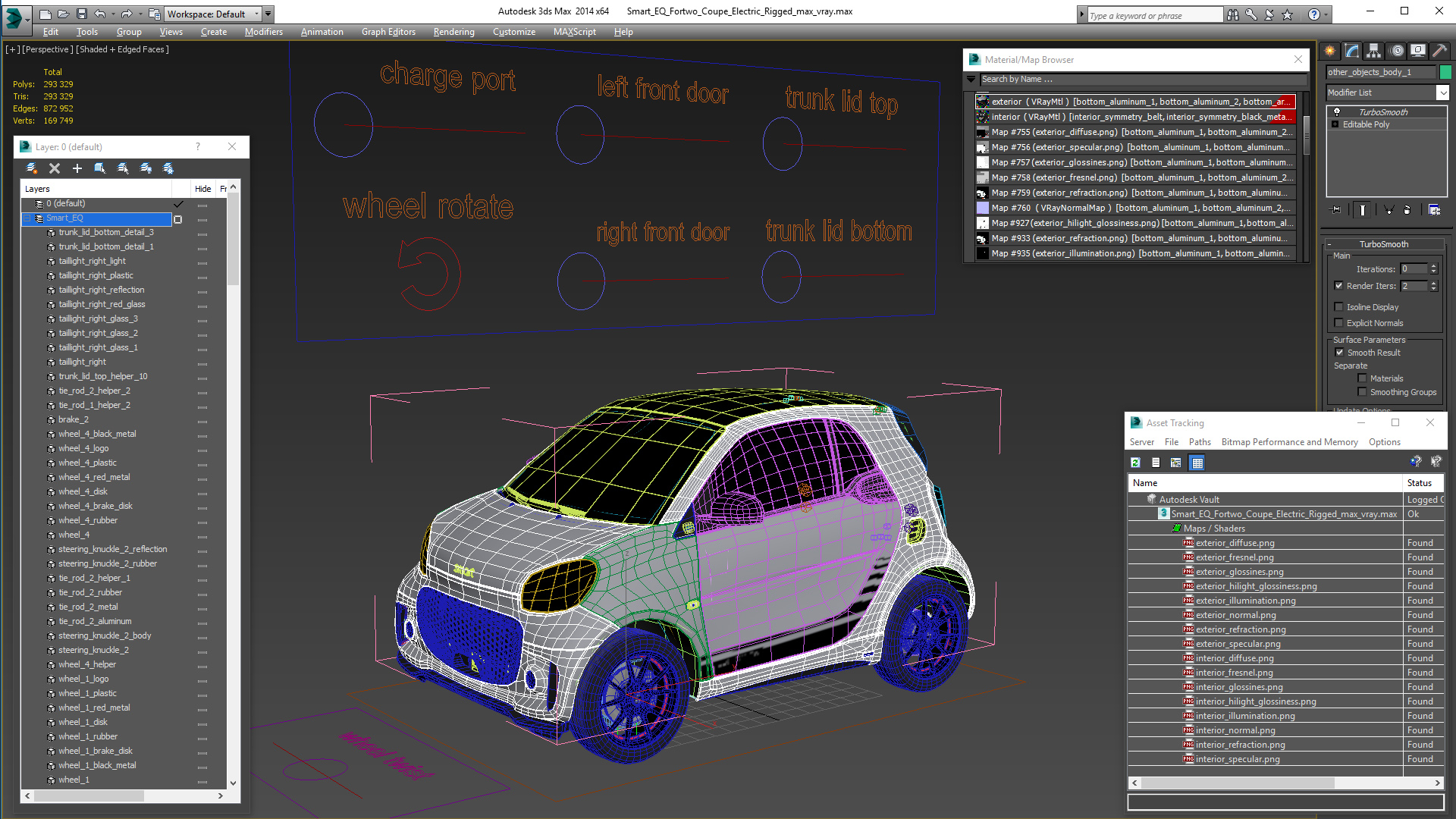
Task: Enable the Isoline Display checkbox
Action: coord(1339,307)
